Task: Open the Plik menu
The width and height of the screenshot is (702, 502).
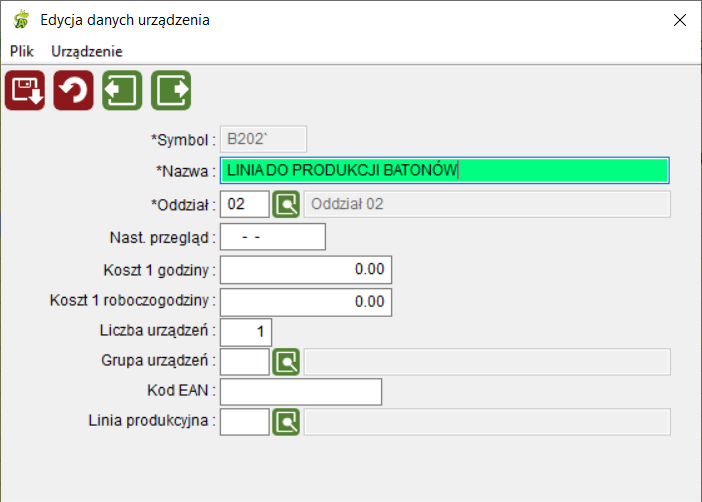Action: (21, 51)
